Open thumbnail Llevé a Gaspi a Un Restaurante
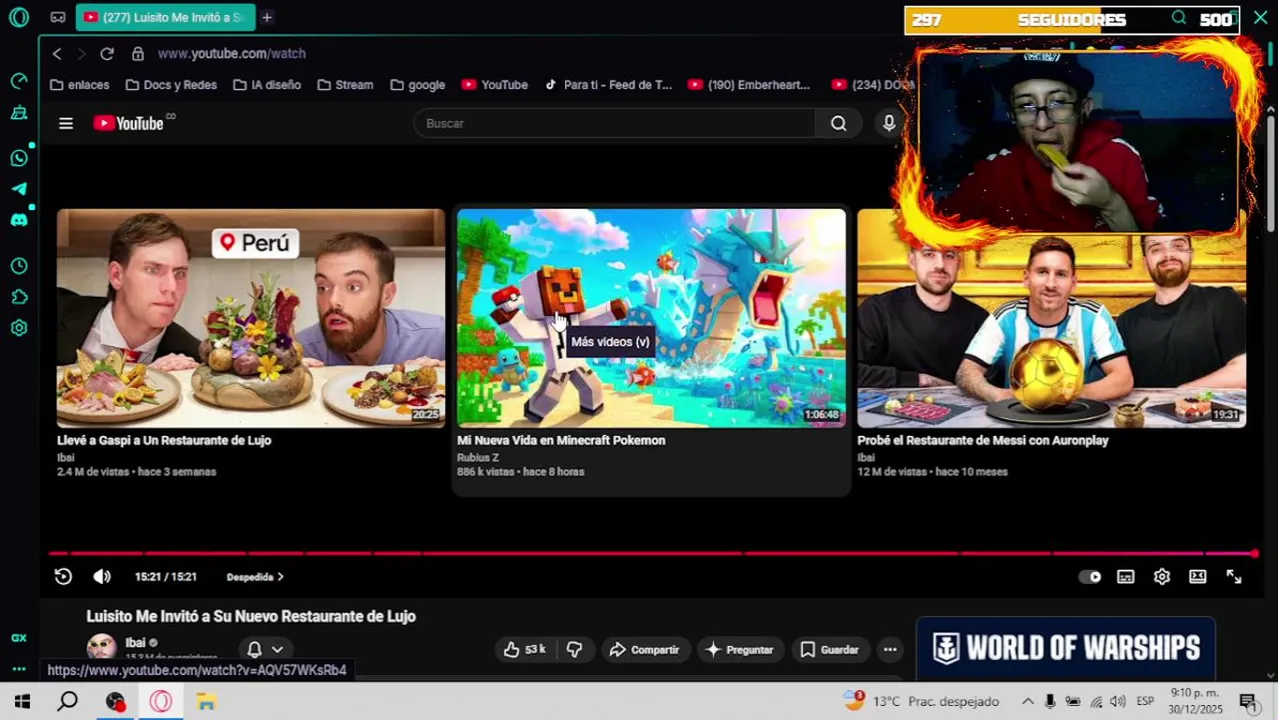1278x720 pixels. pyautogui.click(x=251, y=318)
